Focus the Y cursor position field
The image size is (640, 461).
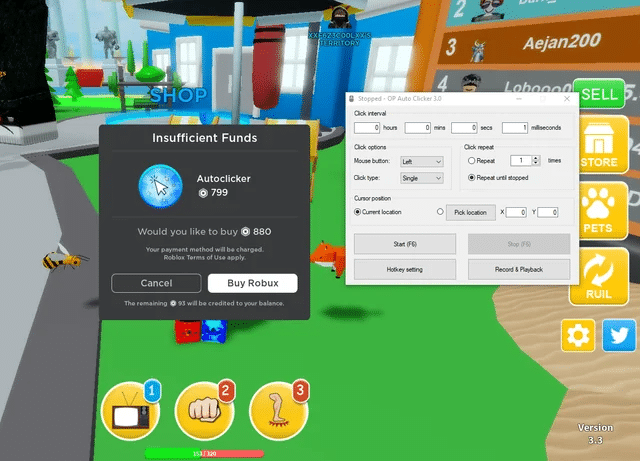(x=548, y=212)
